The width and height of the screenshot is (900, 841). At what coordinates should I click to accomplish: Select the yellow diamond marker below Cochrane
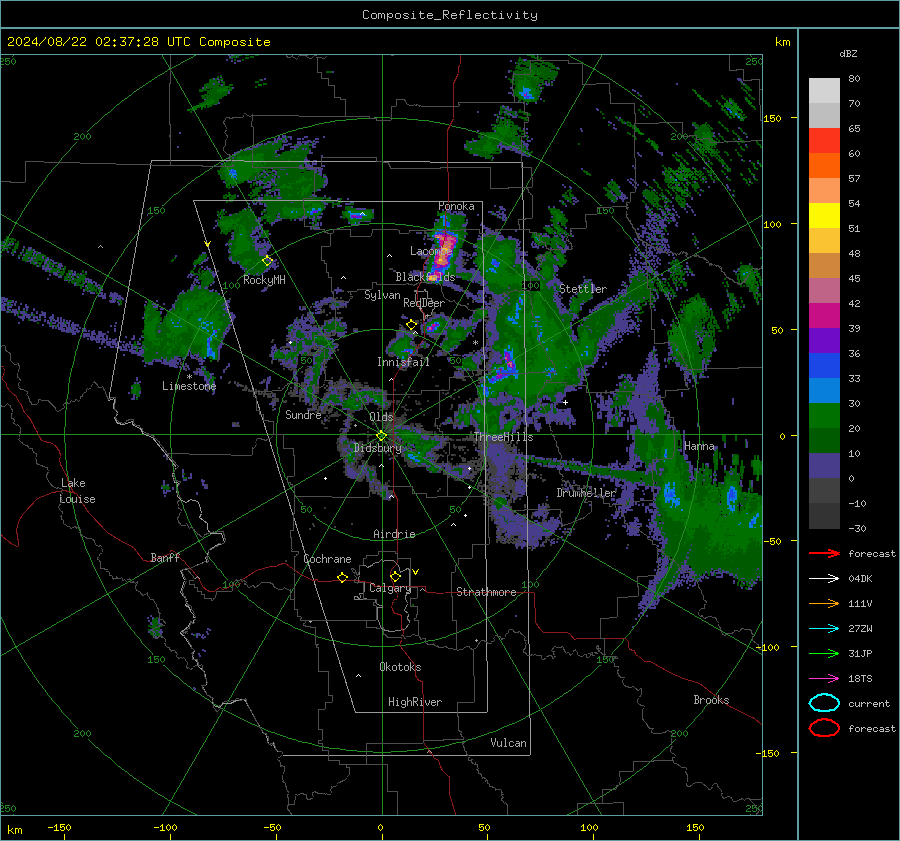coord(342,577)
